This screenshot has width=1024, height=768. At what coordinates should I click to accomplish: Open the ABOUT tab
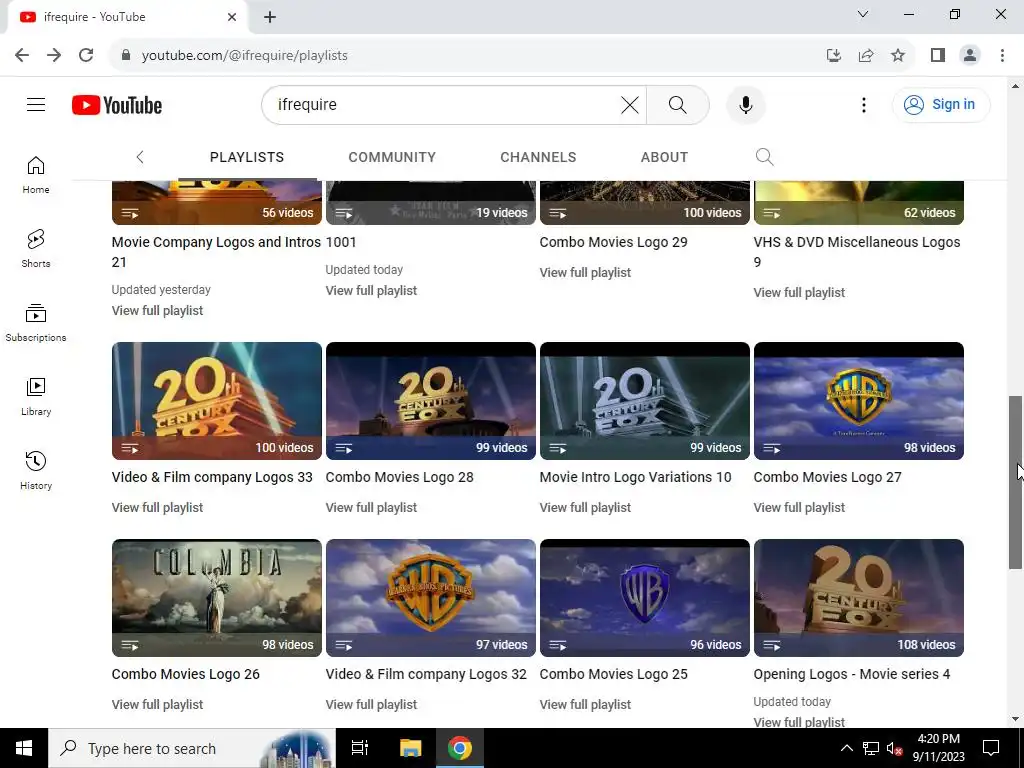click(664, 157)
